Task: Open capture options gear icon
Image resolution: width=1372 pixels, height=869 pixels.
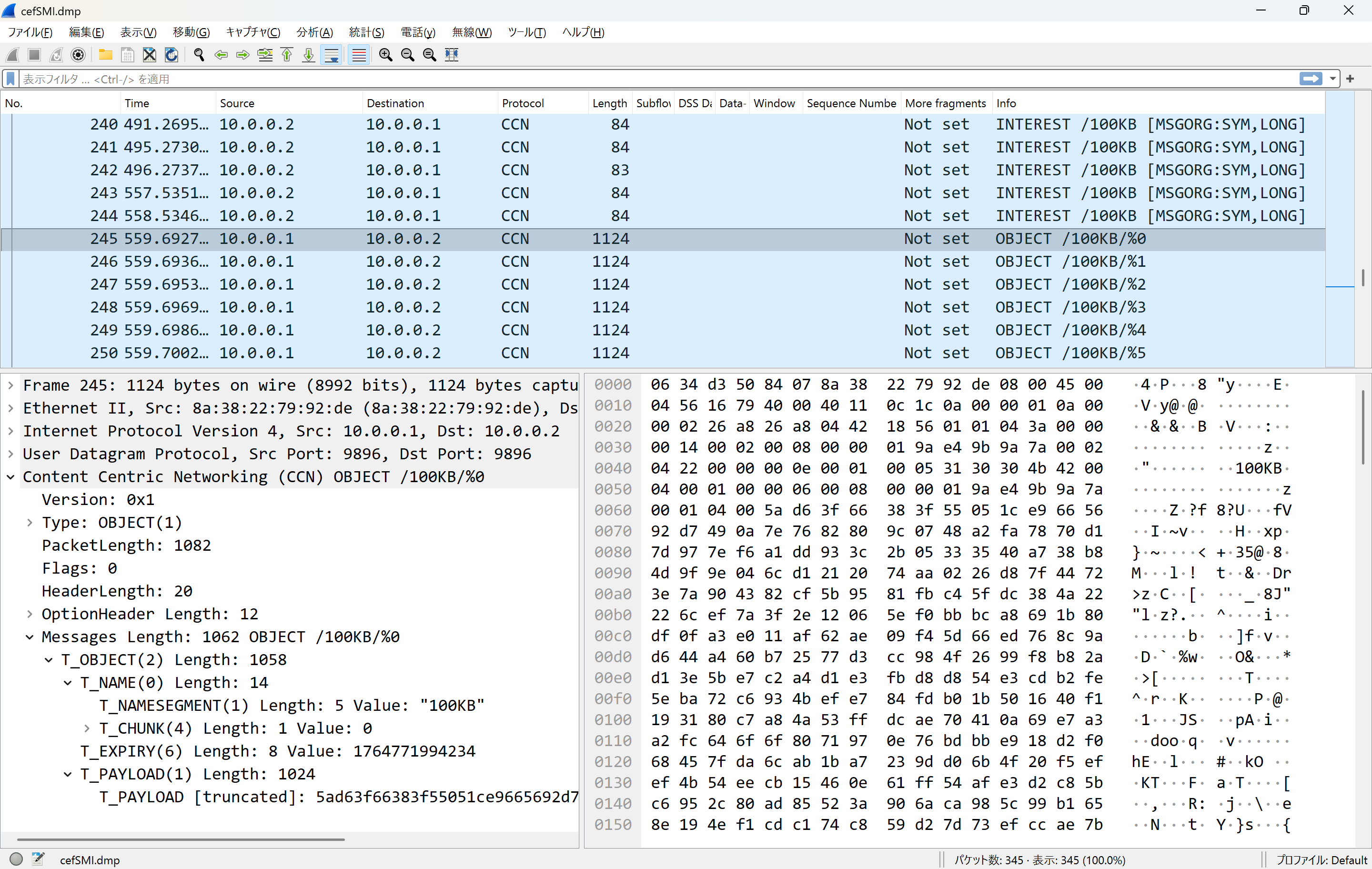Action: [x=78, y=55]
